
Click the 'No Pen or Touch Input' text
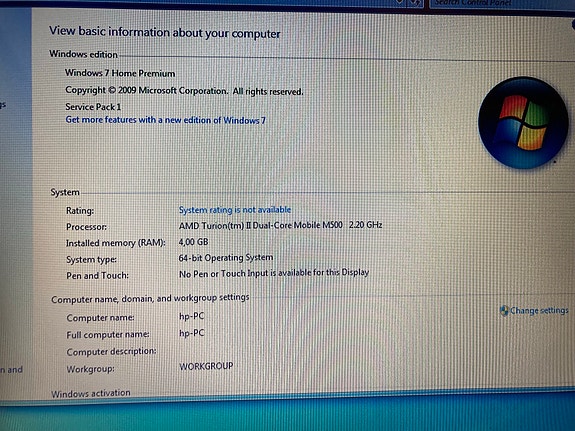pos(274,273)
